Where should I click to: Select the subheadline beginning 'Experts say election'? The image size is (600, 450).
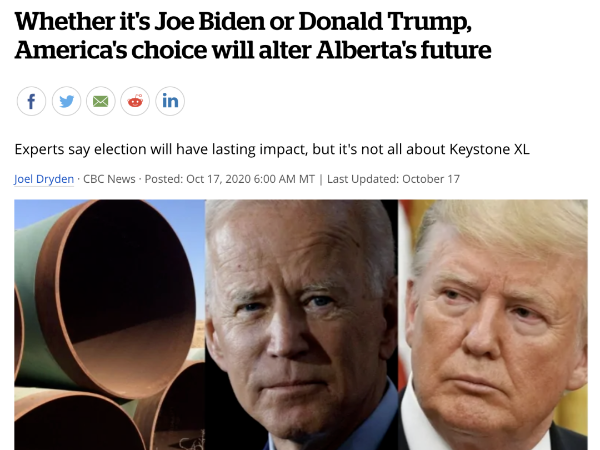272,149
